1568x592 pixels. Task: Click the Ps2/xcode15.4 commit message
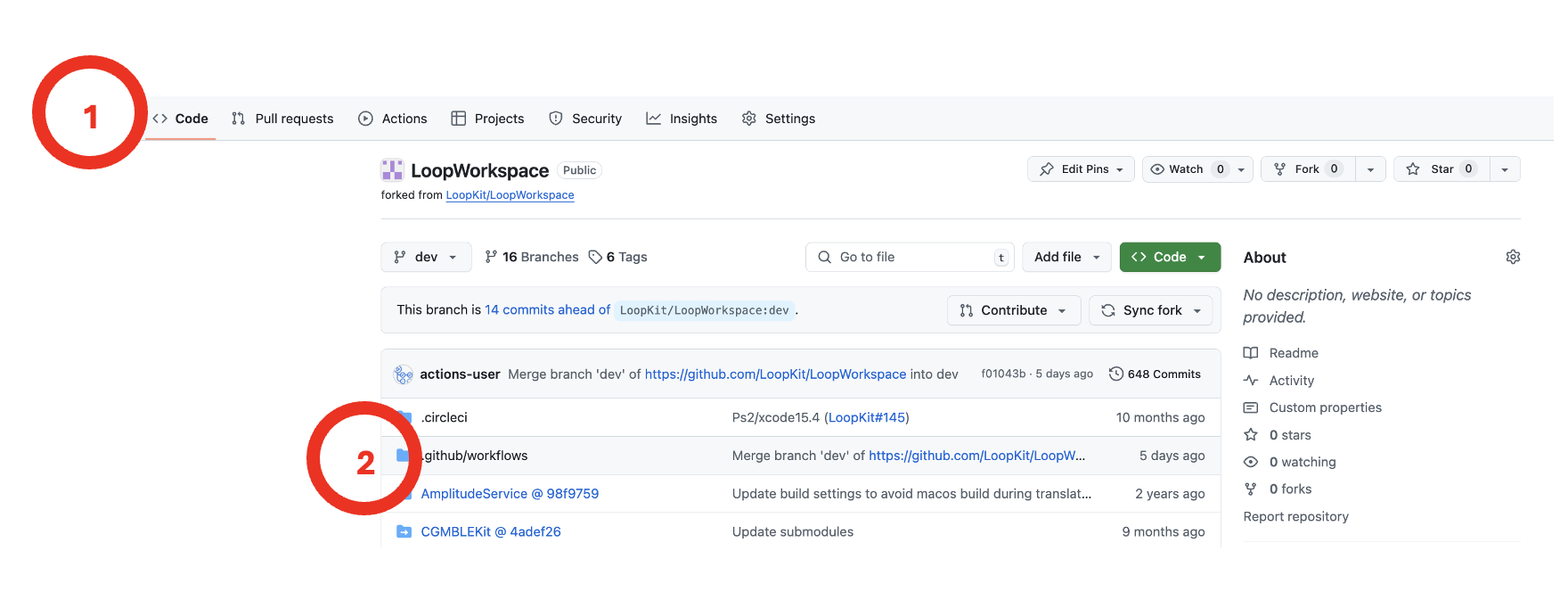click(x=776, y=417)
